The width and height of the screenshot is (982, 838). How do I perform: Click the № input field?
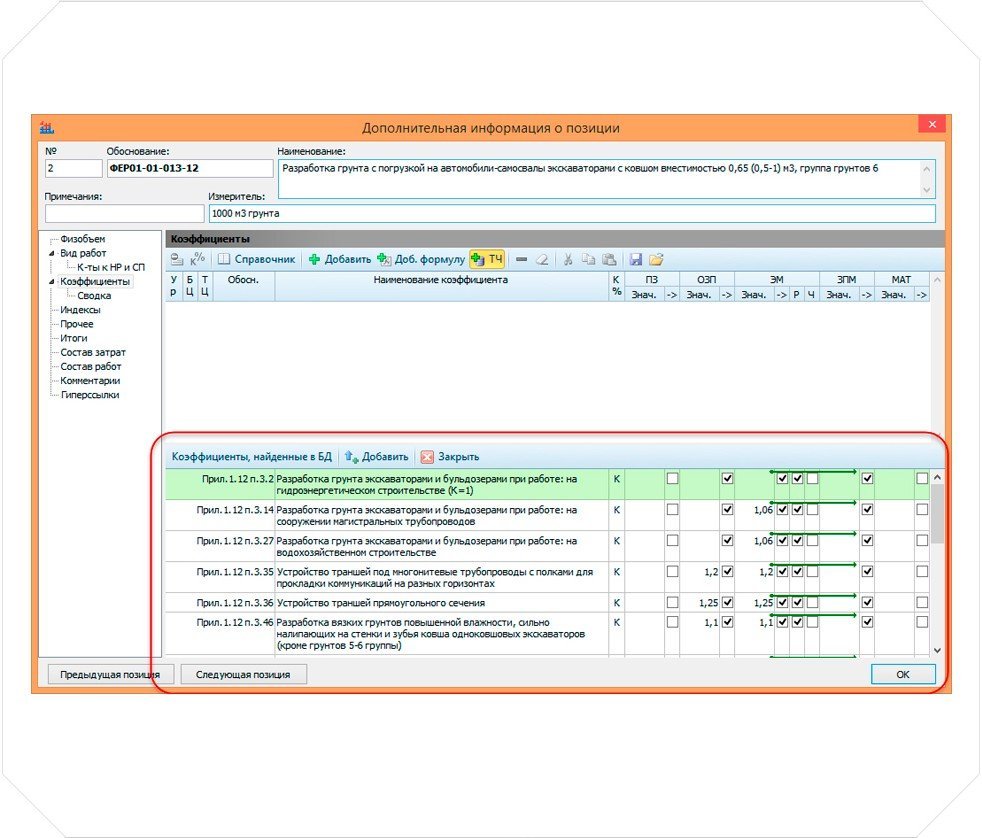[x=73, y=168]
